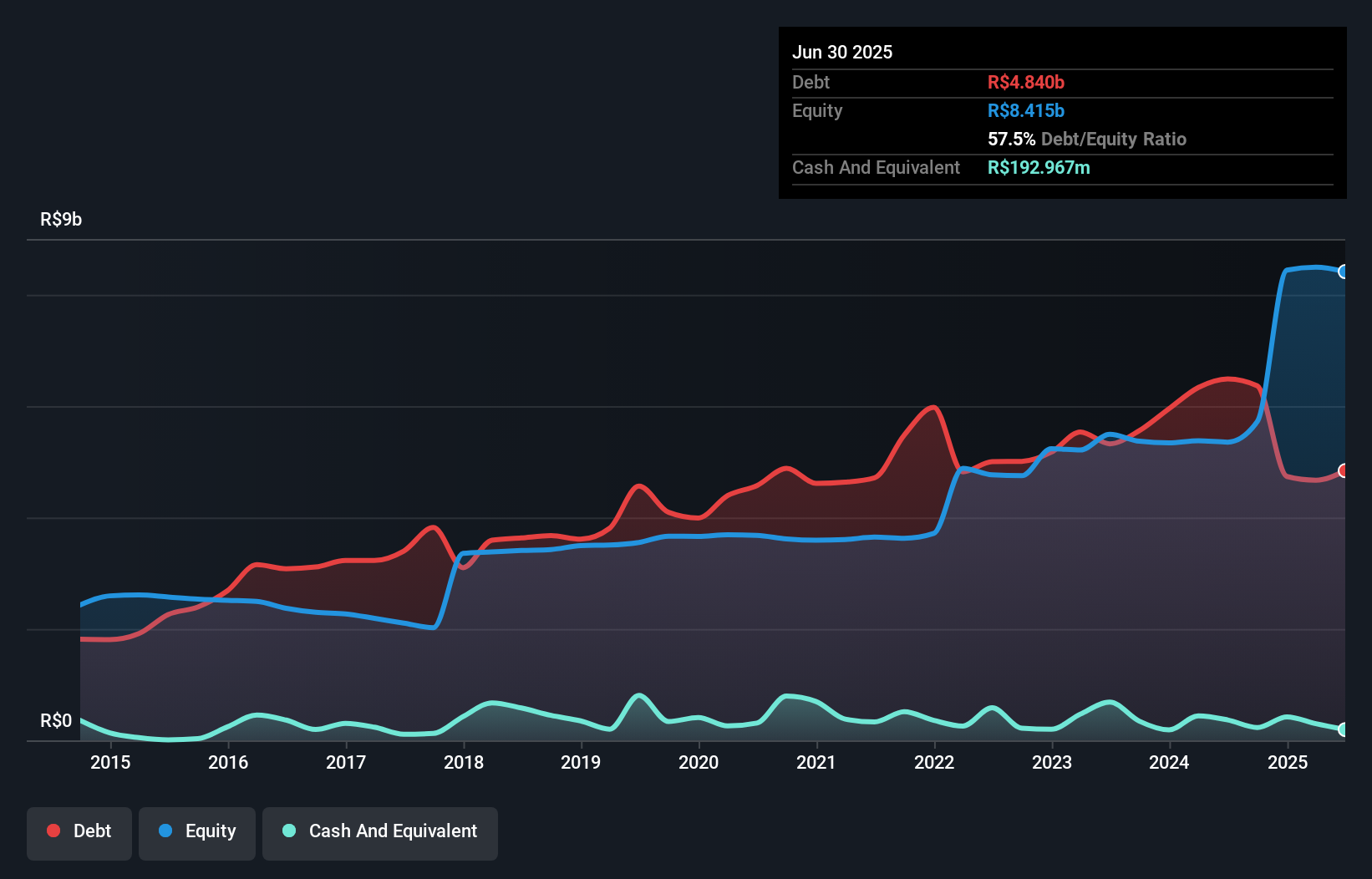Click the red Debt legend dot
This screenshot has width=1372, height=879.
53,831
